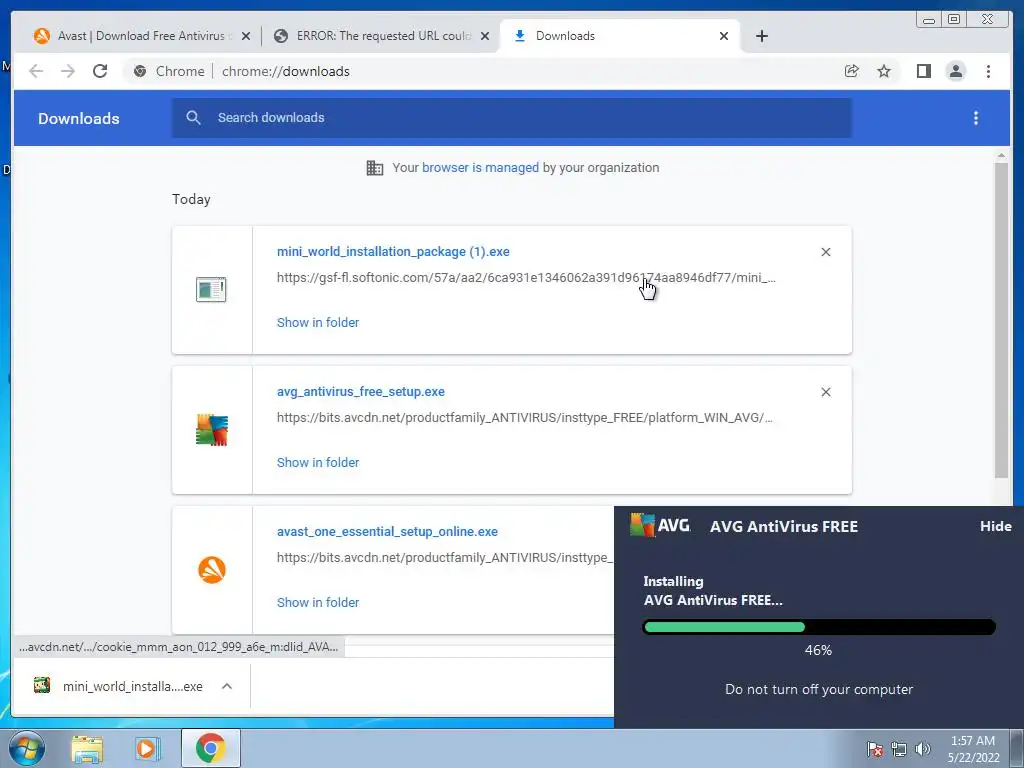Click the taskbar clock showing 1:57 AM

click(x=973, y=749)
